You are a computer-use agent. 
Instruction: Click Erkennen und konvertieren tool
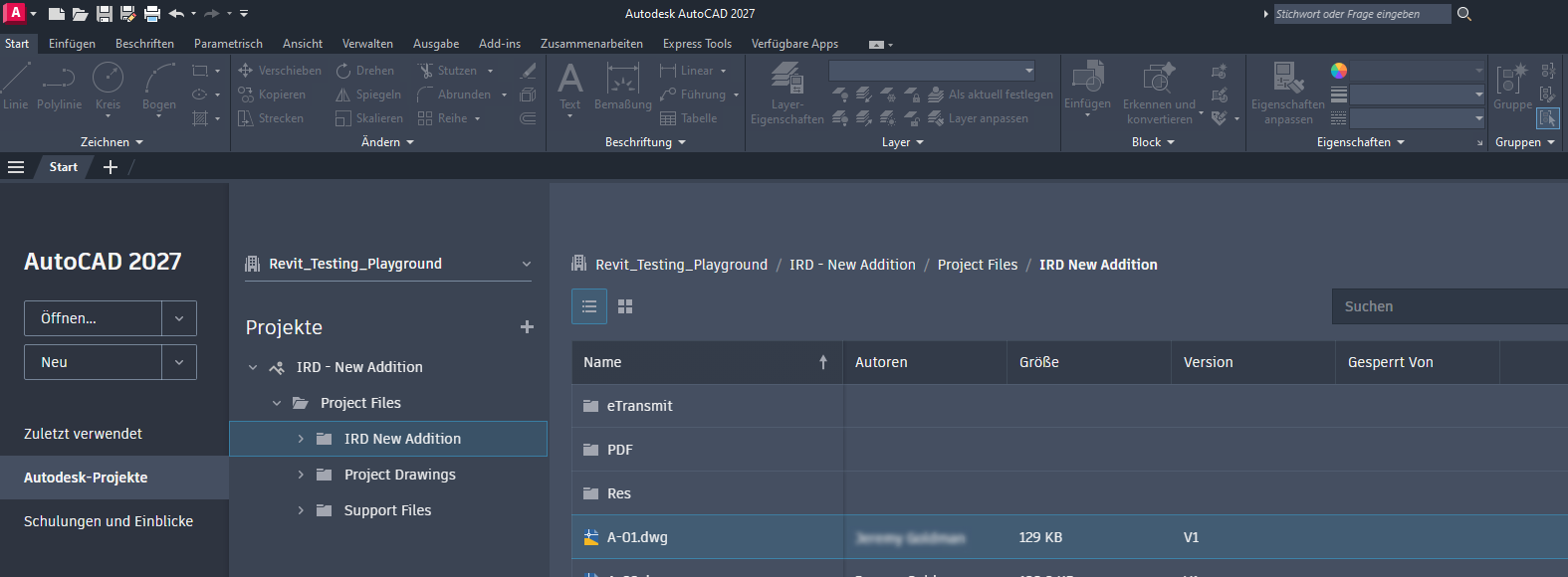coord(1159,93)
